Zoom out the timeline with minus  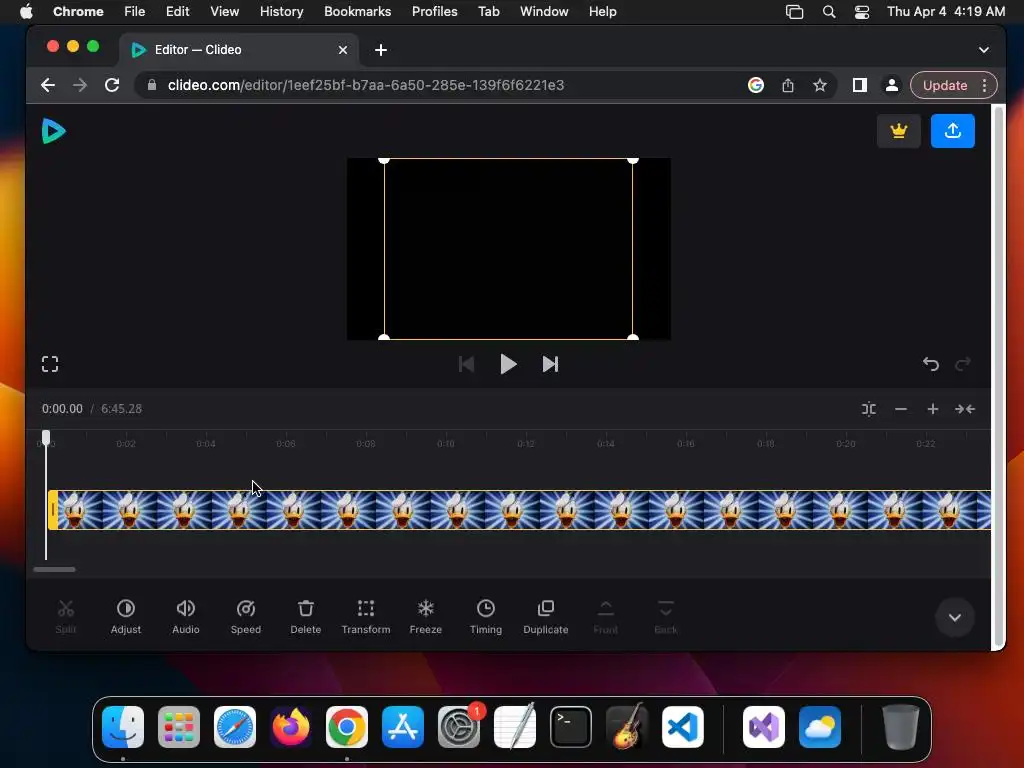[901, 409]
